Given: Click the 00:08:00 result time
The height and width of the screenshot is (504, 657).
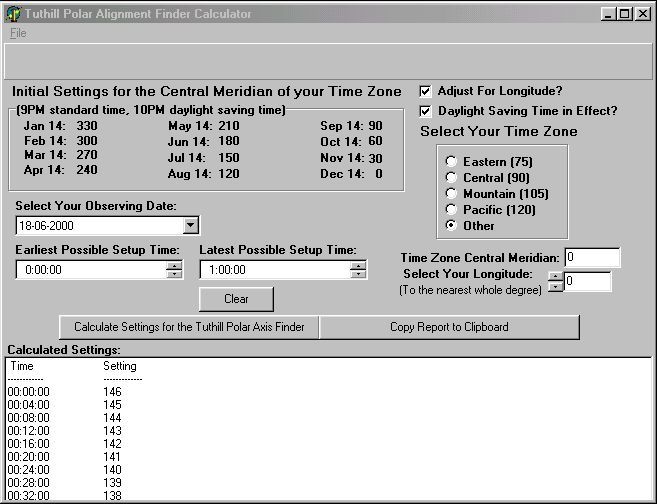Looking at the screenshot, I should (28, 418).
